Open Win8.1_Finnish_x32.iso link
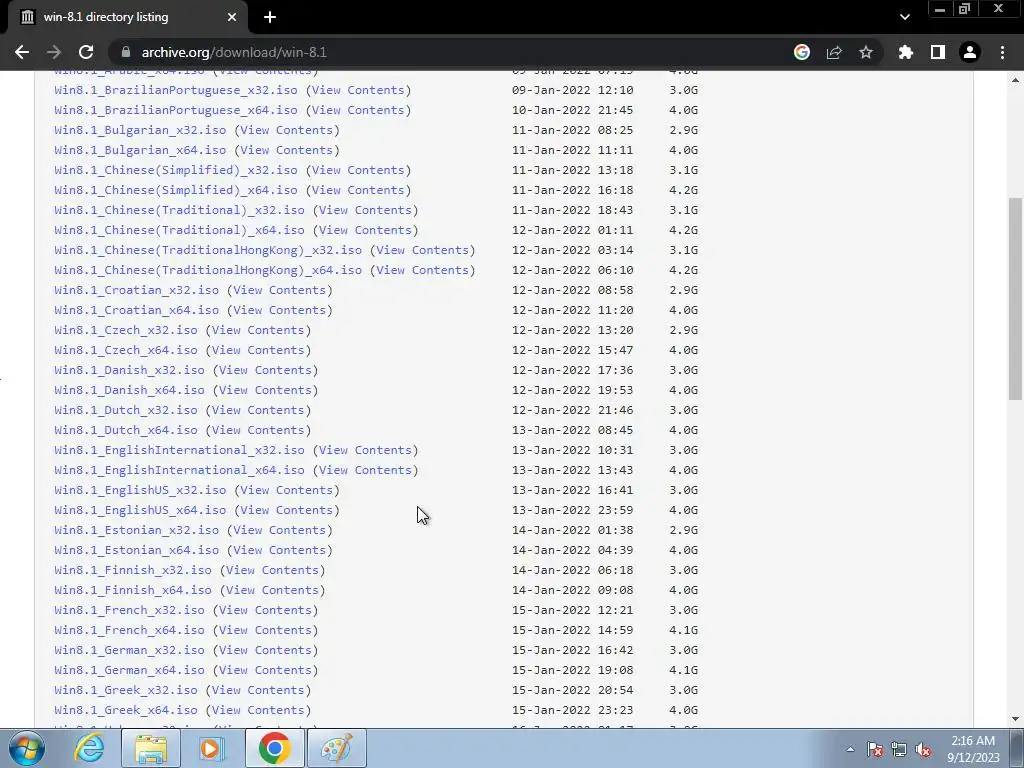The height and width of the screenshot is (768, 1024). 133,570
